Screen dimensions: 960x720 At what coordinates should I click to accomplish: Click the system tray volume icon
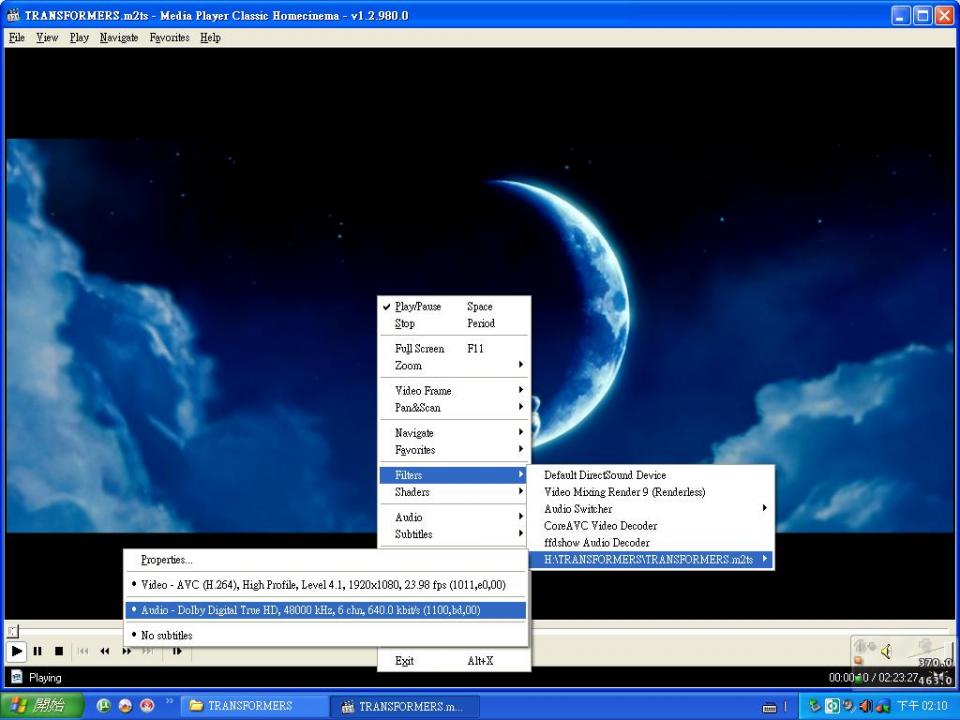(865, 706)
